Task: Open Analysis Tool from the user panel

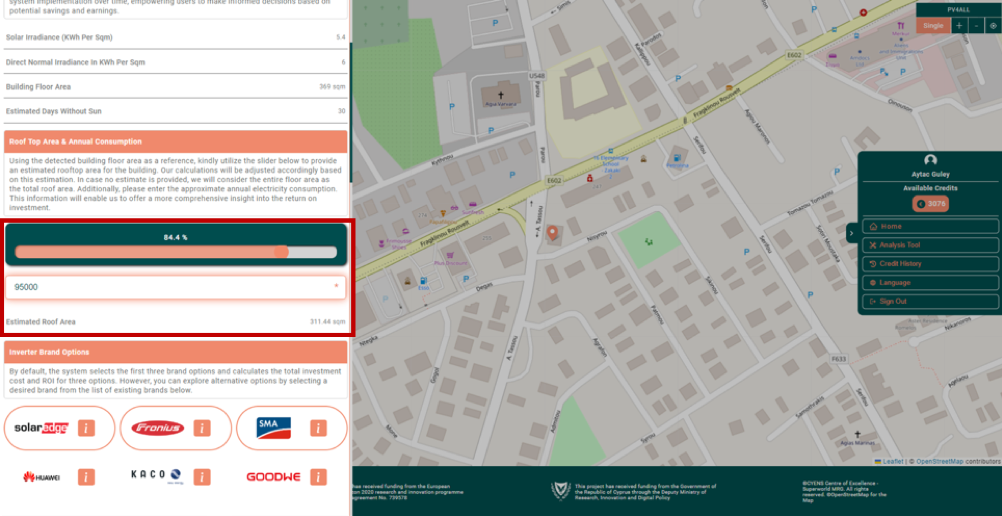Action: point(930,245)
